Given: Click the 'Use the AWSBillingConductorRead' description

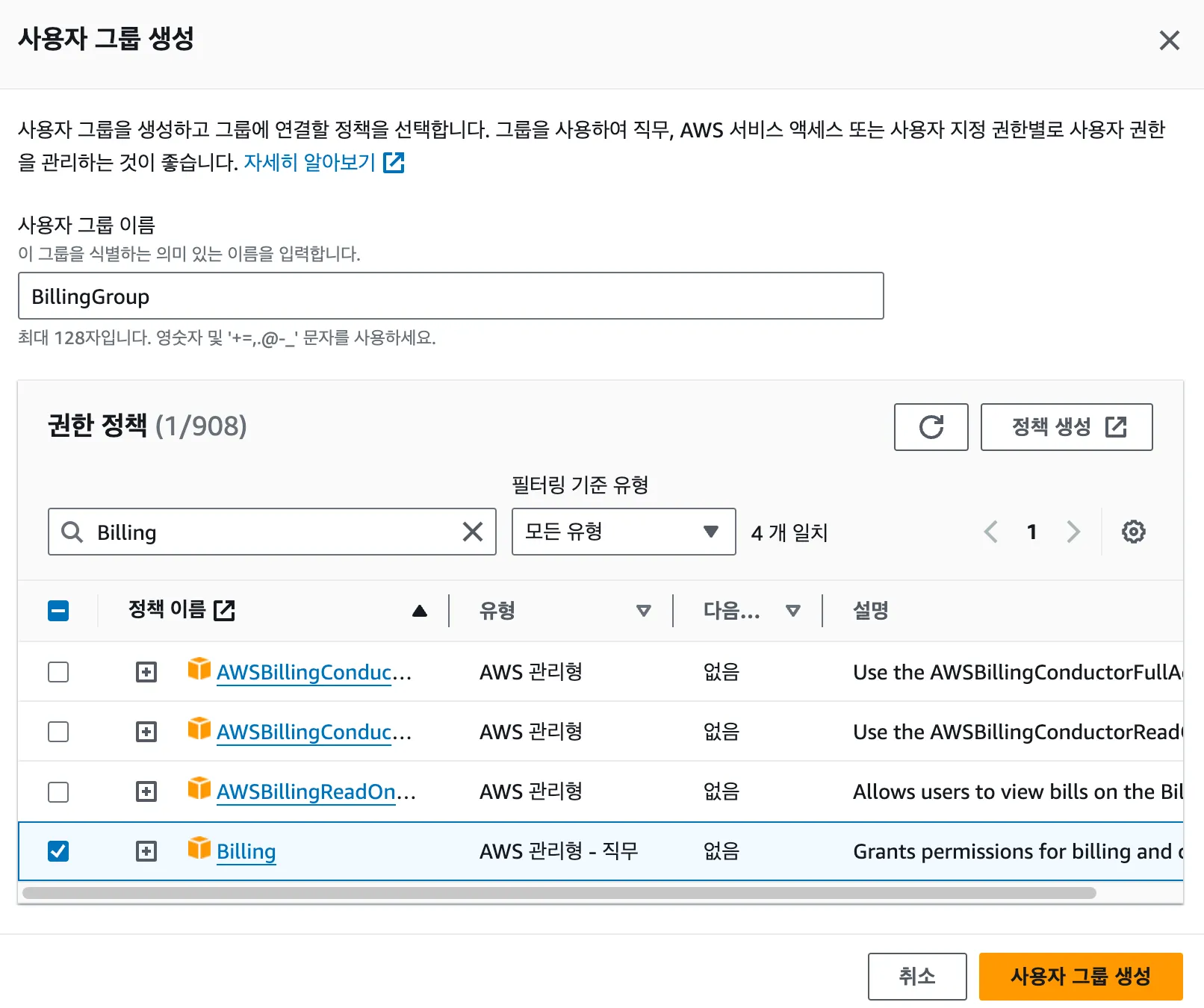Looking at the screenshot, I should pyautogui.click(x=1018, y=732).
